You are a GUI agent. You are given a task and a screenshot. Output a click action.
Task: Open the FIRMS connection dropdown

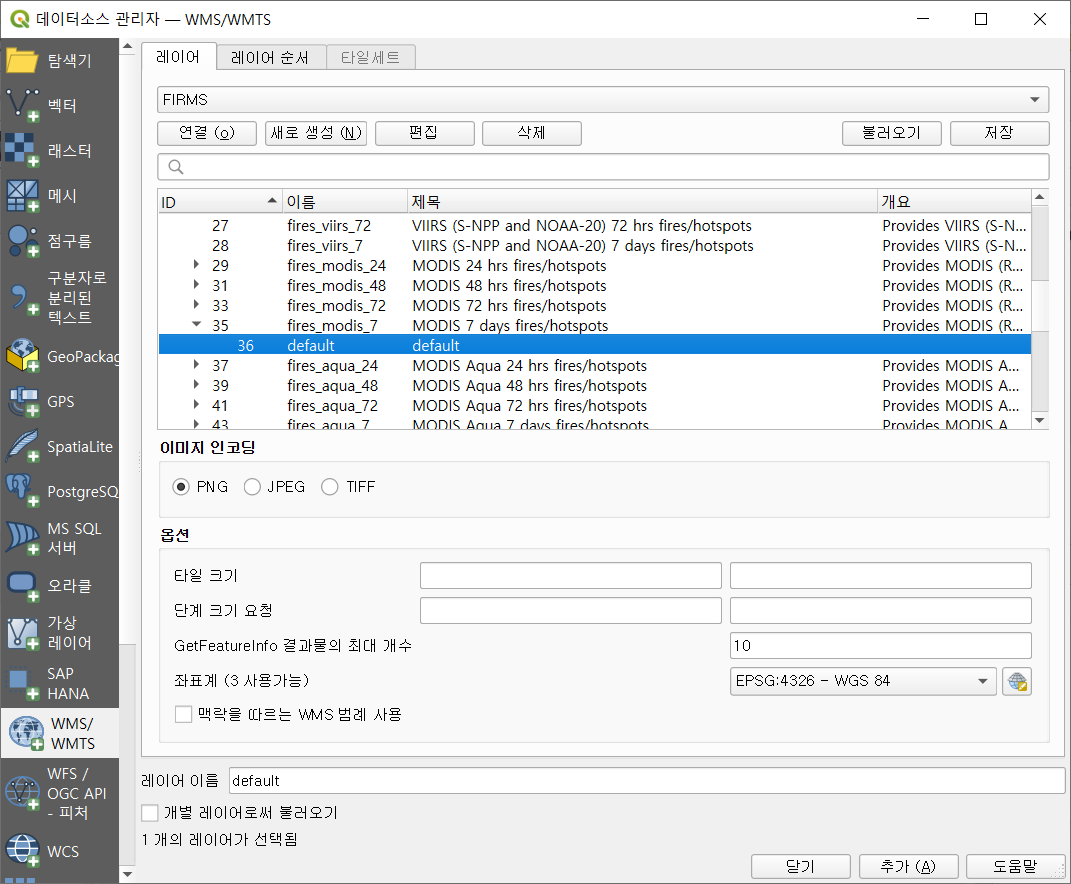click(602, 100)
